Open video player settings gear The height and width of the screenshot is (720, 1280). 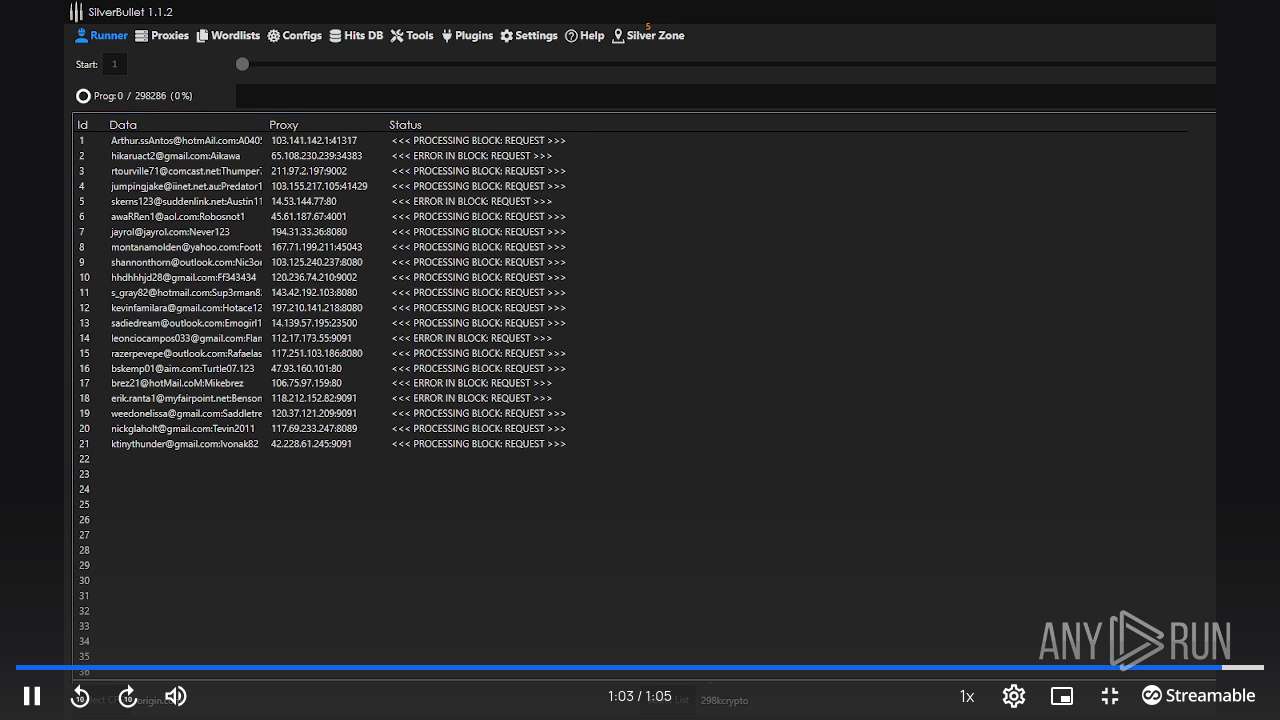pos(1014,696)
